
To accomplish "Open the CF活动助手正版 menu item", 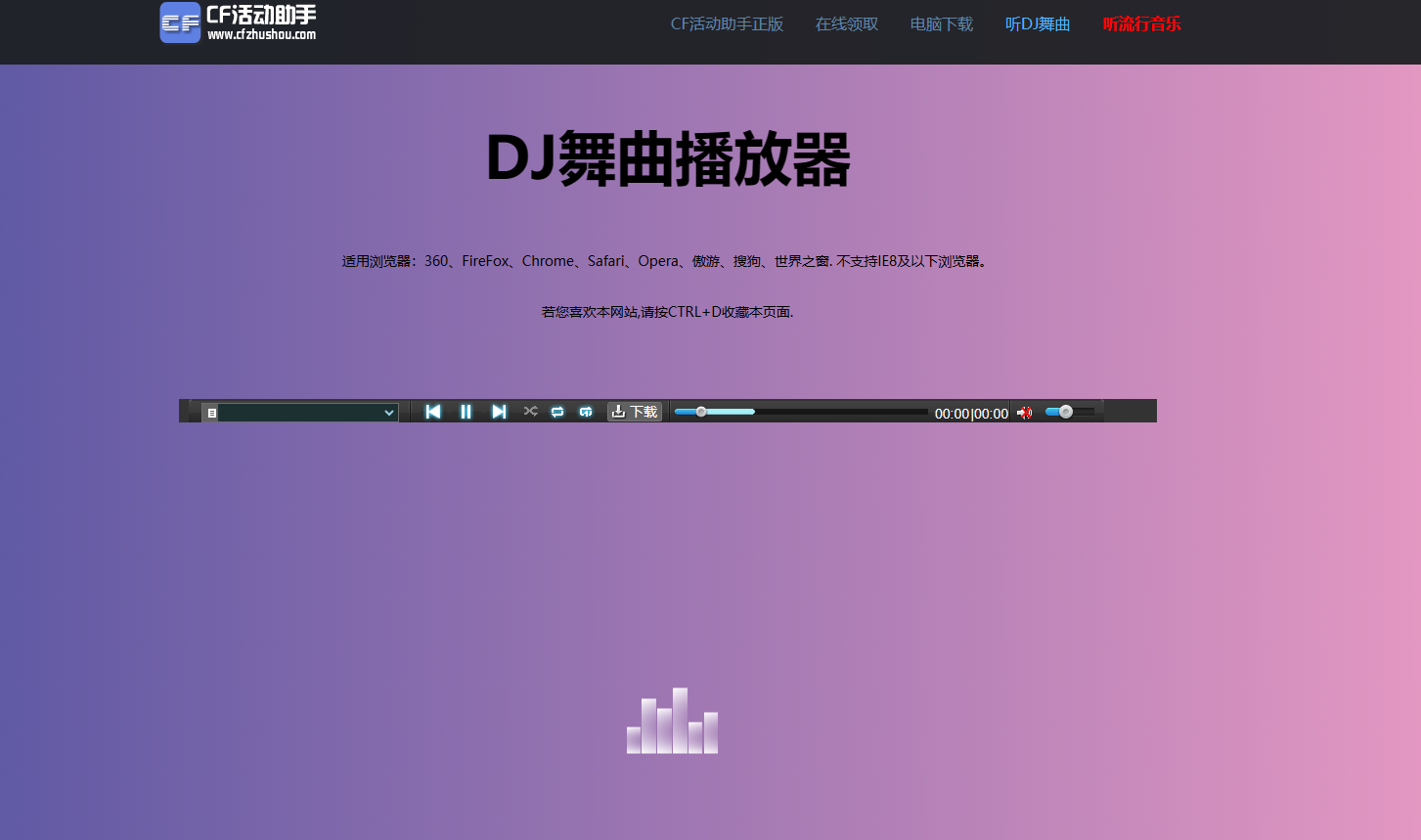I will 727,24.
